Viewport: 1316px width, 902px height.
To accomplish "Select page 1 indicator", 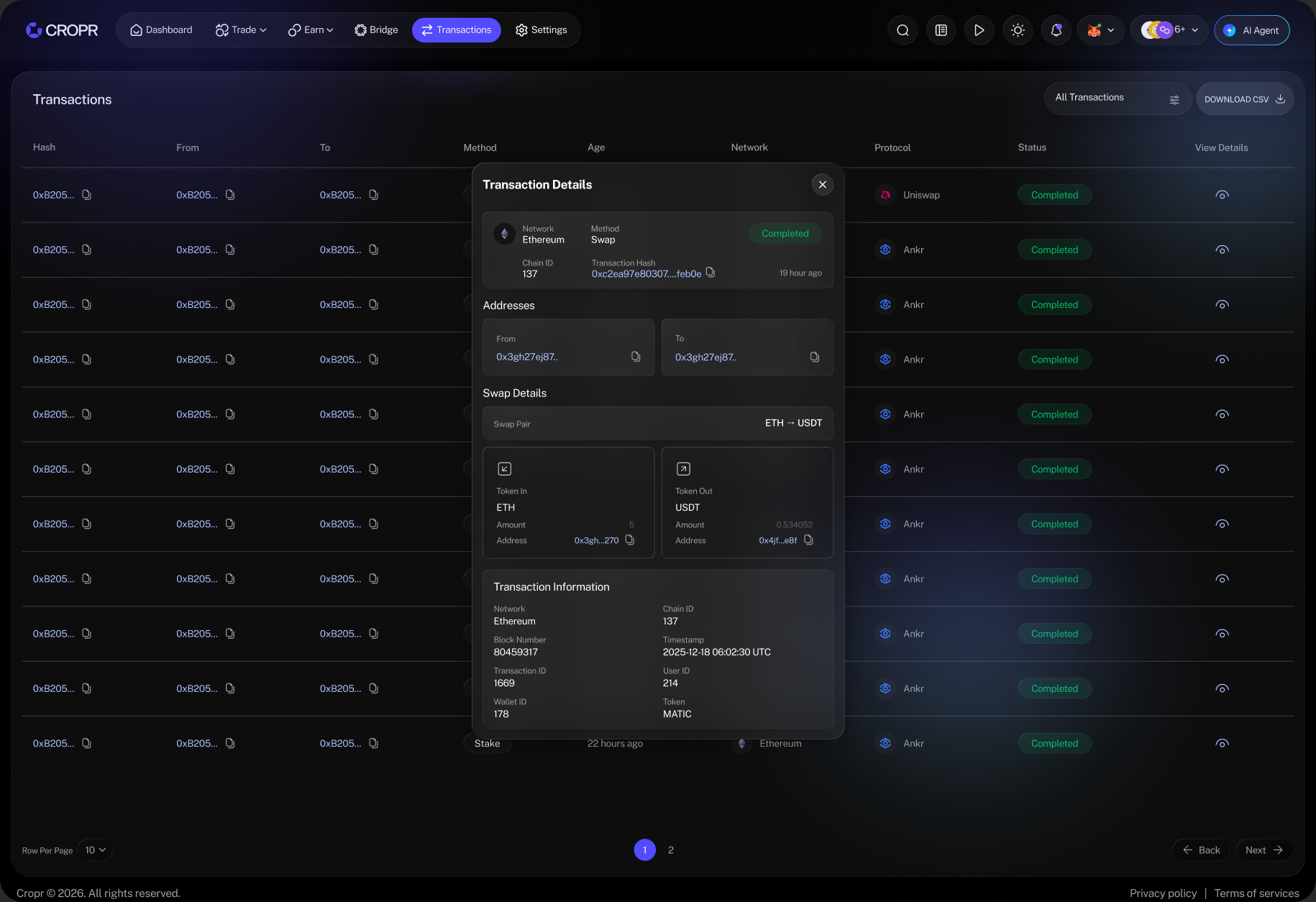I will pos(645,850).
